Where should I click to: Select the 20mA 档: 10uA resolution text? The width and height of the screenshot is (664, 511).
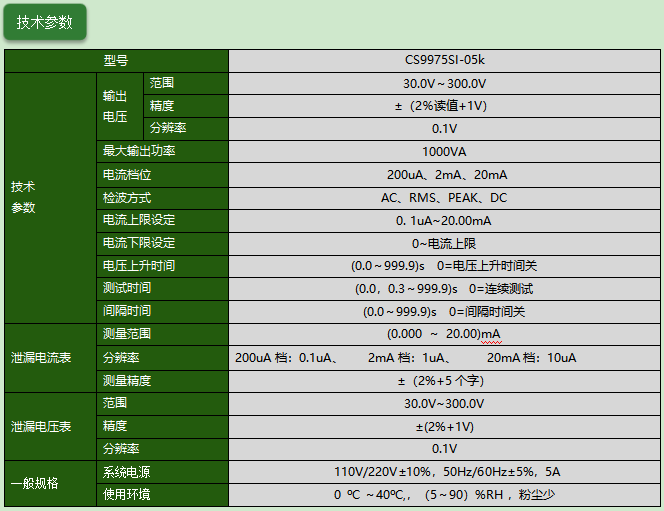tap(531, 358)
